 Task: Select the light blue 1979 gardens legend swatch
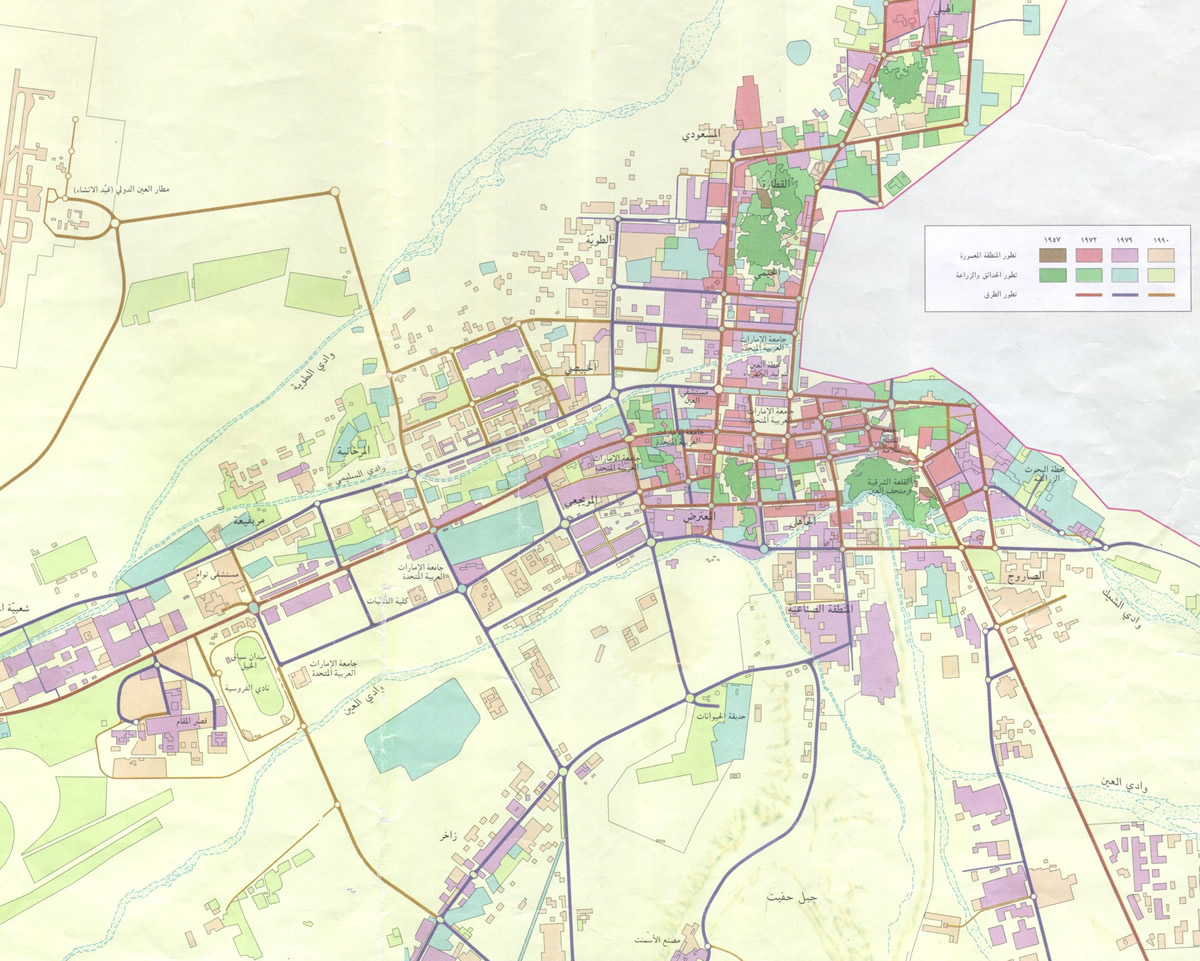1124,276
